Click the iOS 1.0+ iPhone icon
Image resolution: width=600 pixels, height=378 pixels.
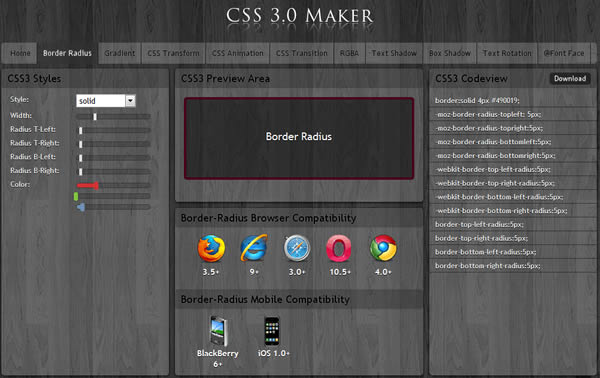pos(272,331)
